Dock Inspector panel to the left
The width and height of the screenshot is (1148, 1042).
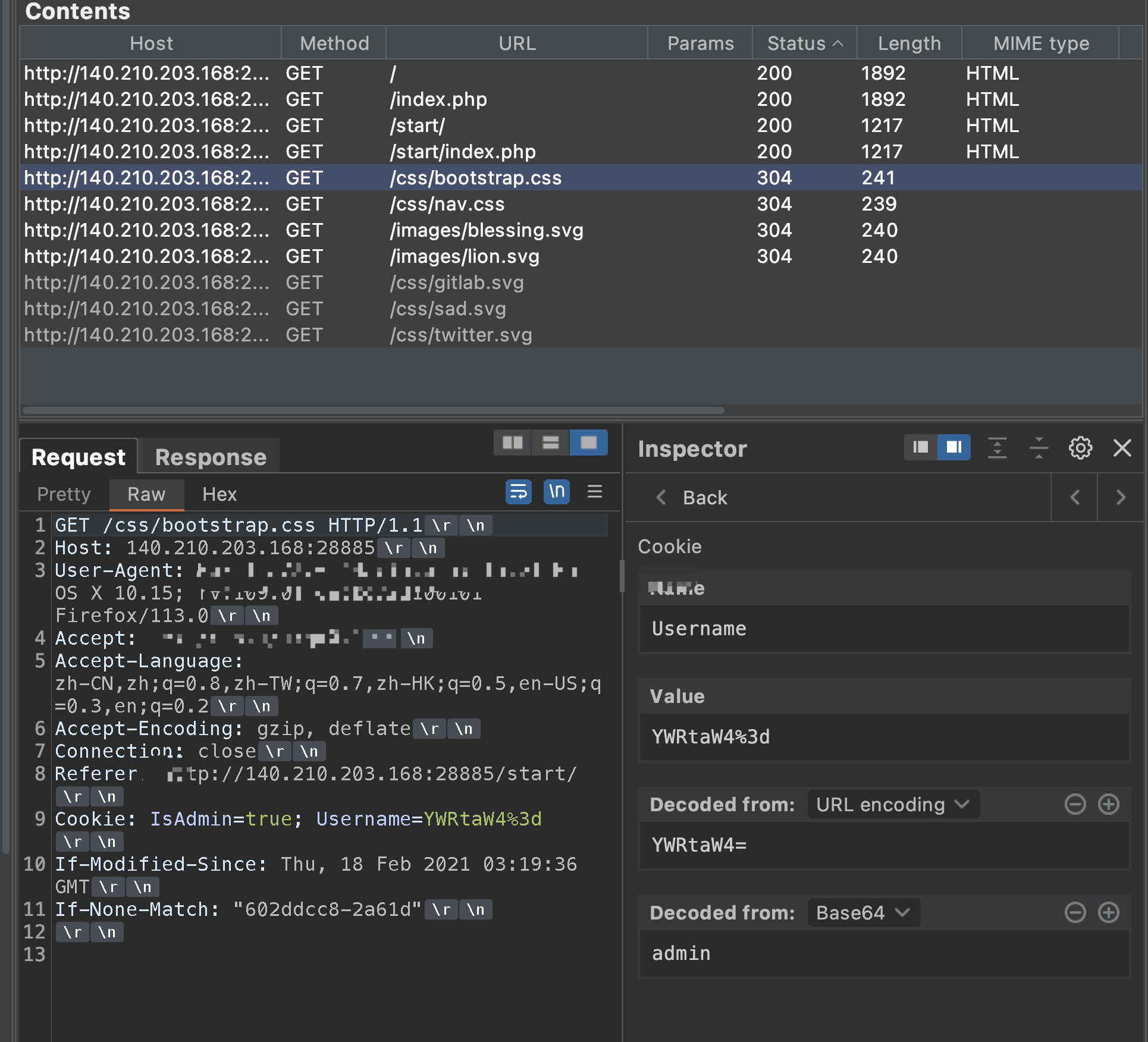(x=920, y=447)
